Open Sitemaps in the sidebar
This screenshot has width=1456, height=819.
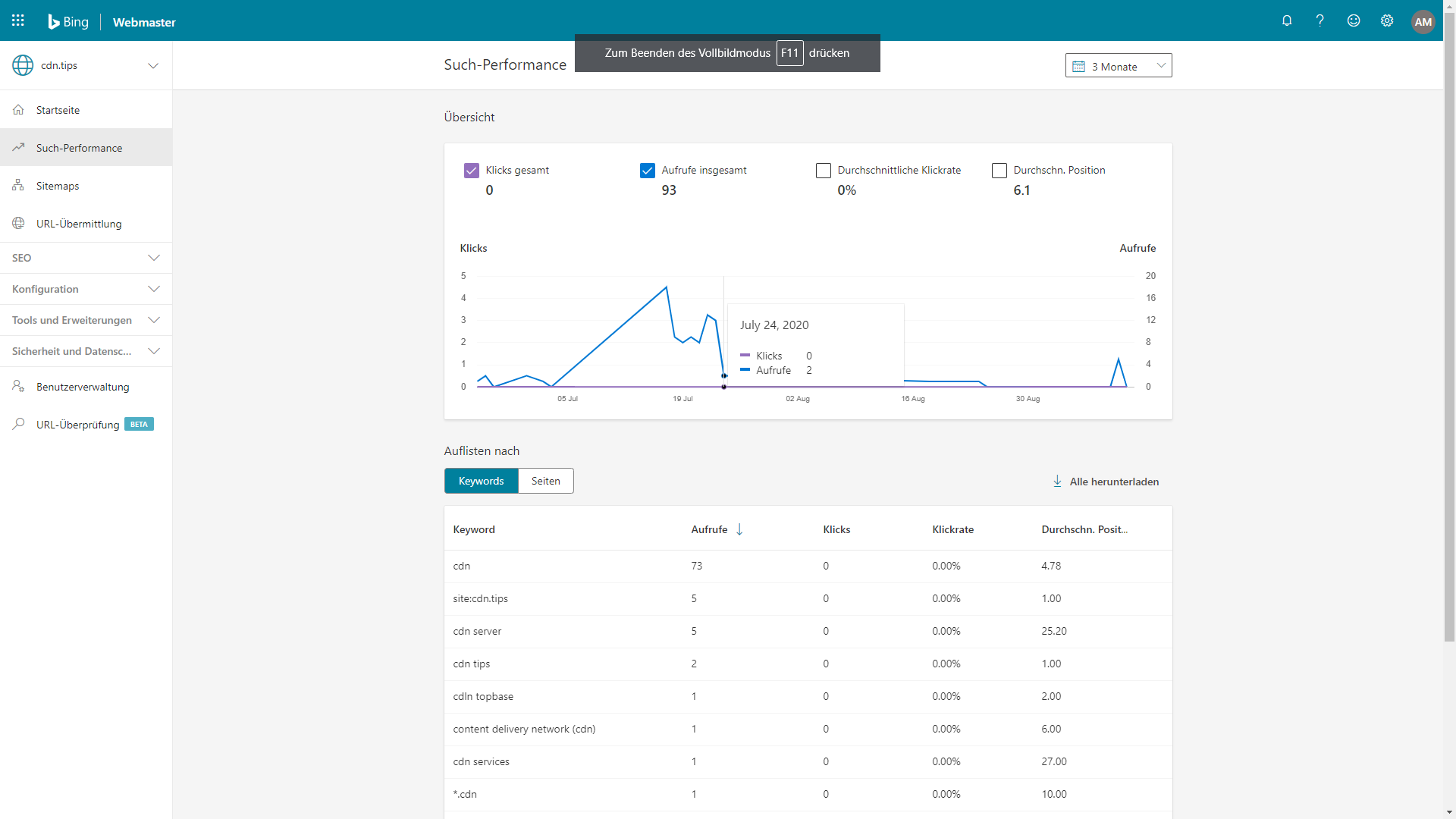(58, 186)
